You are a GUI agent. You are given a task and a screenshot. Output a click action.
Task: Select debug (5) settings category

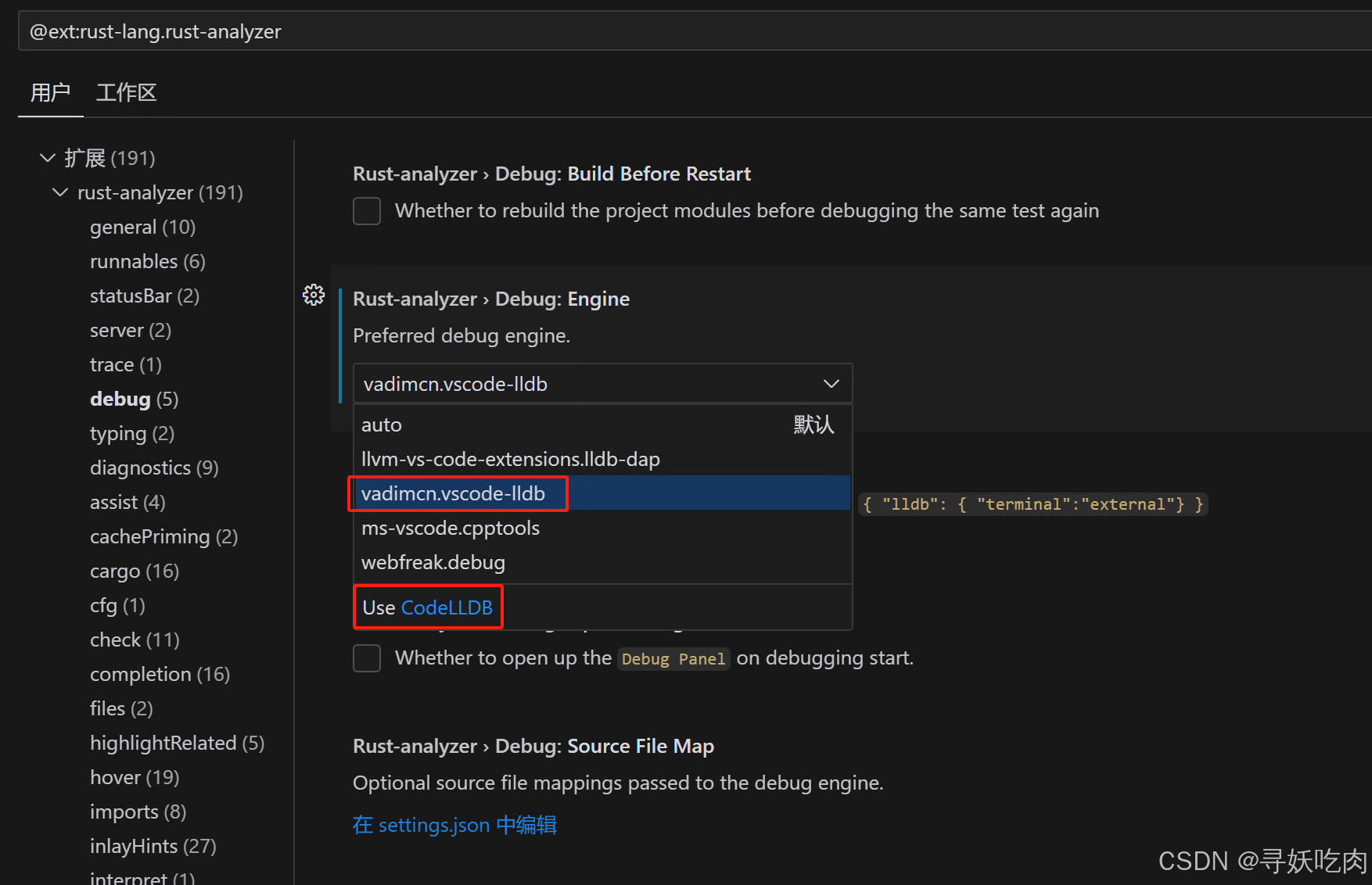click(x=135, y=399)
